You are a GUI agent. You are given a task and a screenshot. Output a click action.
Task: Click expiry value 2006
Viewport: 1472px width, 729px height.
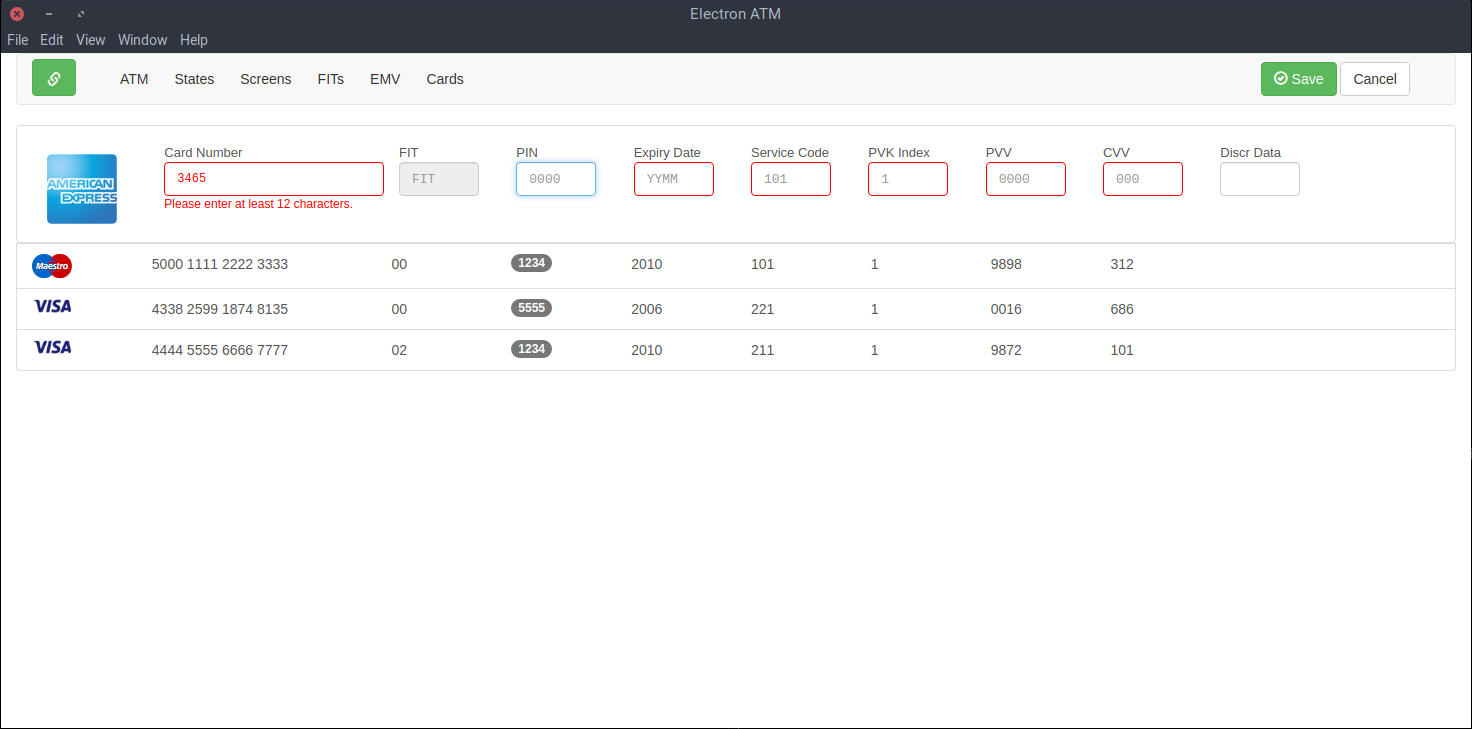click(647, 310)
